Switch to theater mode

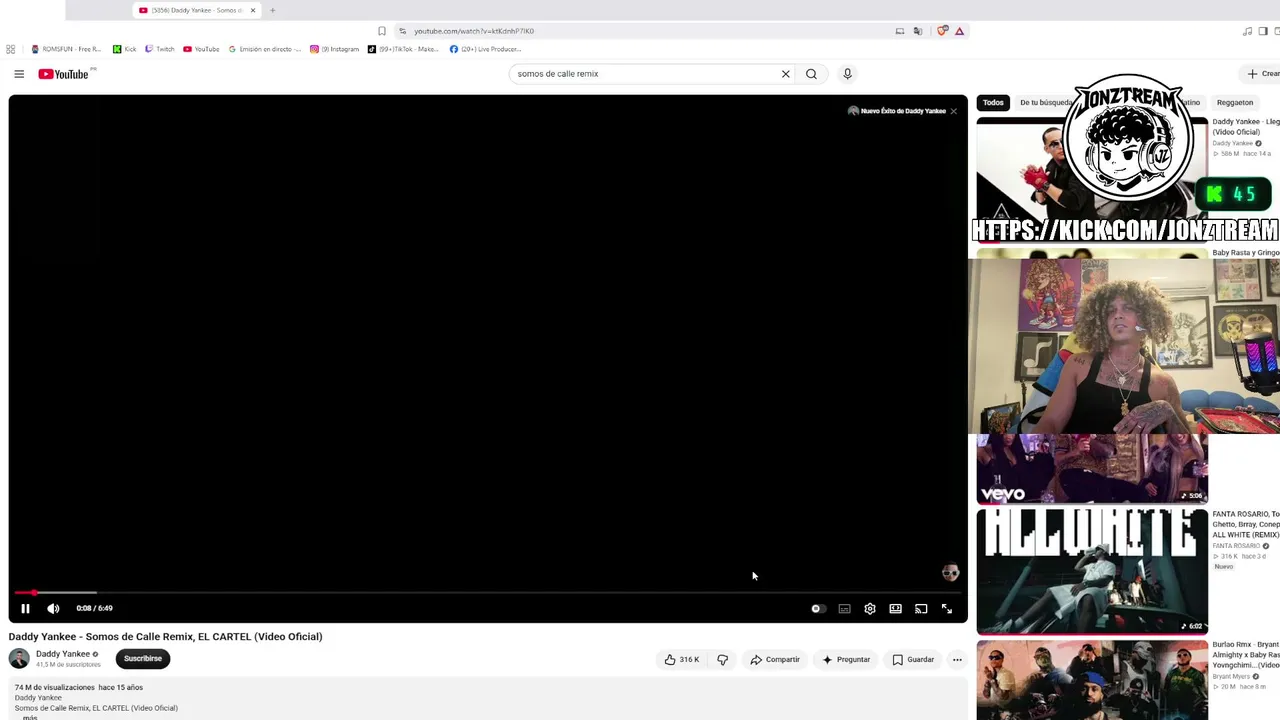895,609
